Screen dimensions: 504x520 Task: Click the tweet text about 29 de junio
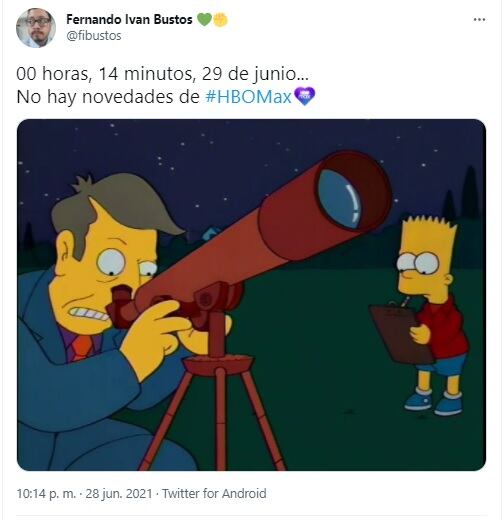pyautogui.click(x=162, y=73)
